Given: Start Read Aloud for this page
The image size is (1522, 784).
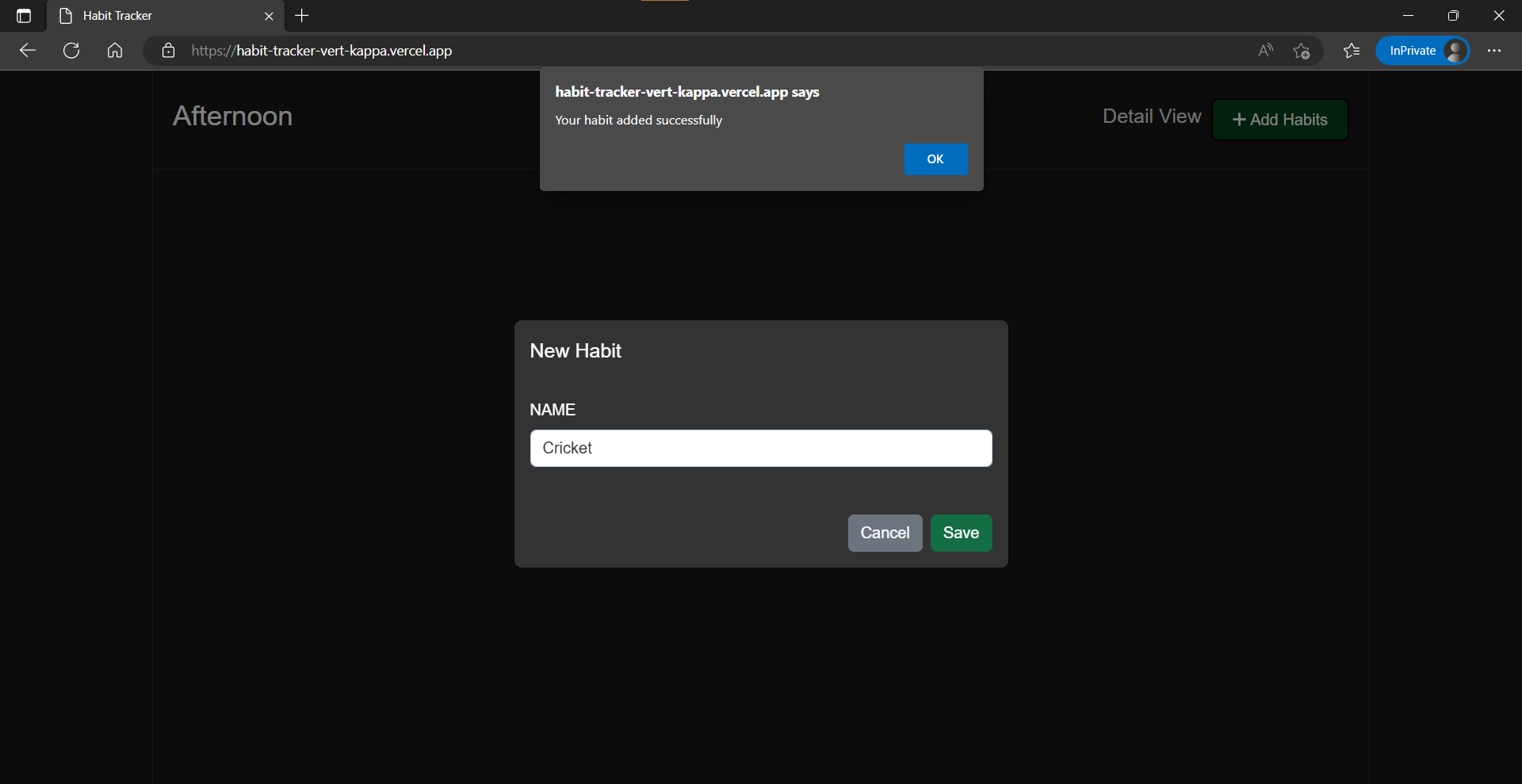Looking at the screenshot, I should pos(1265,50).
